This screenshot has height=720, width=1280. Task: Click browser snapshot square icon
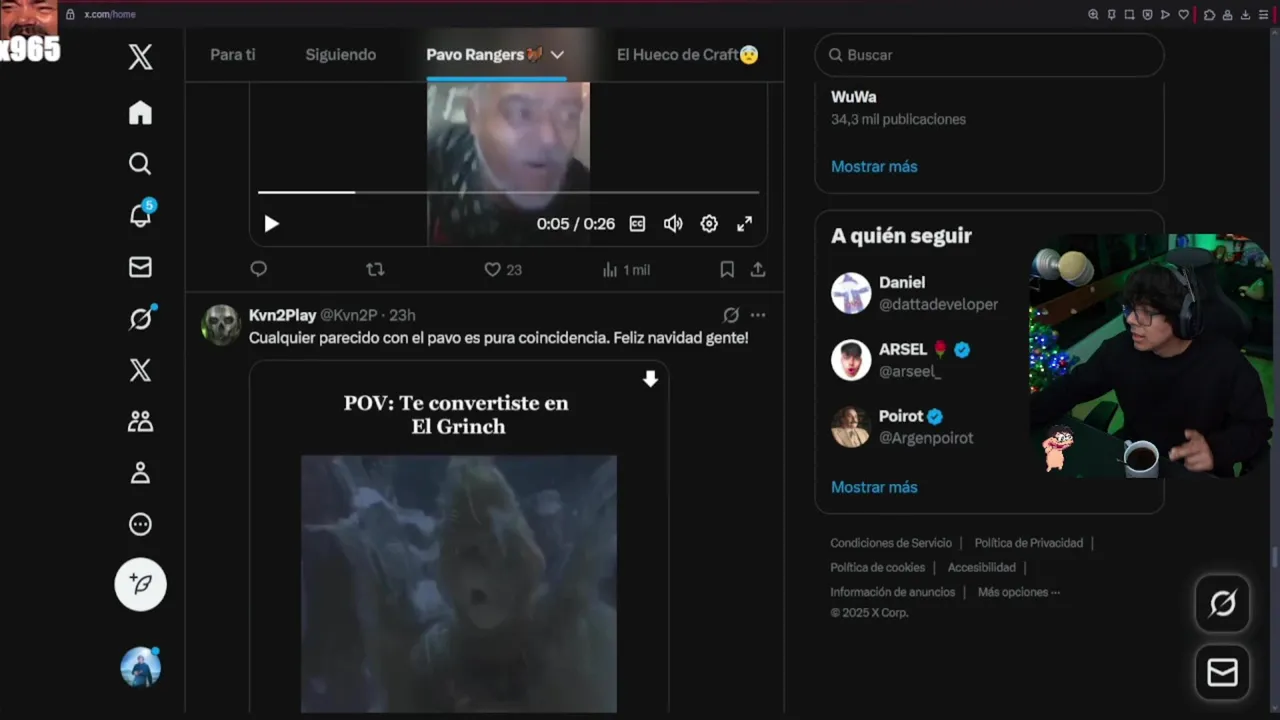pyautogui.click(x=1129, y=15)
